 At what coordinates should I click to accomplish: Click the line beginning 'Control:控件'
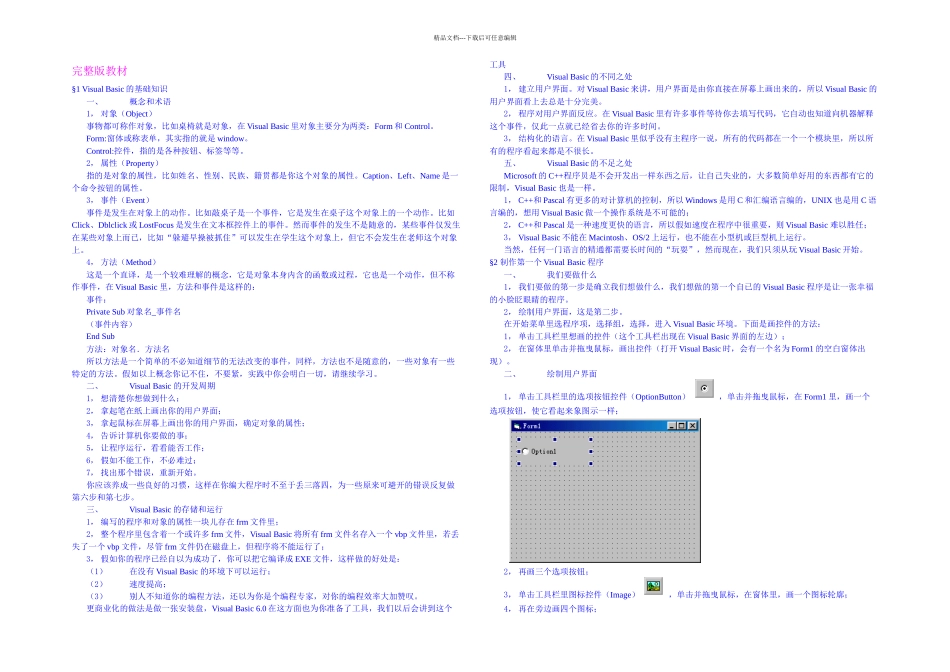click(x=165, y=151)
